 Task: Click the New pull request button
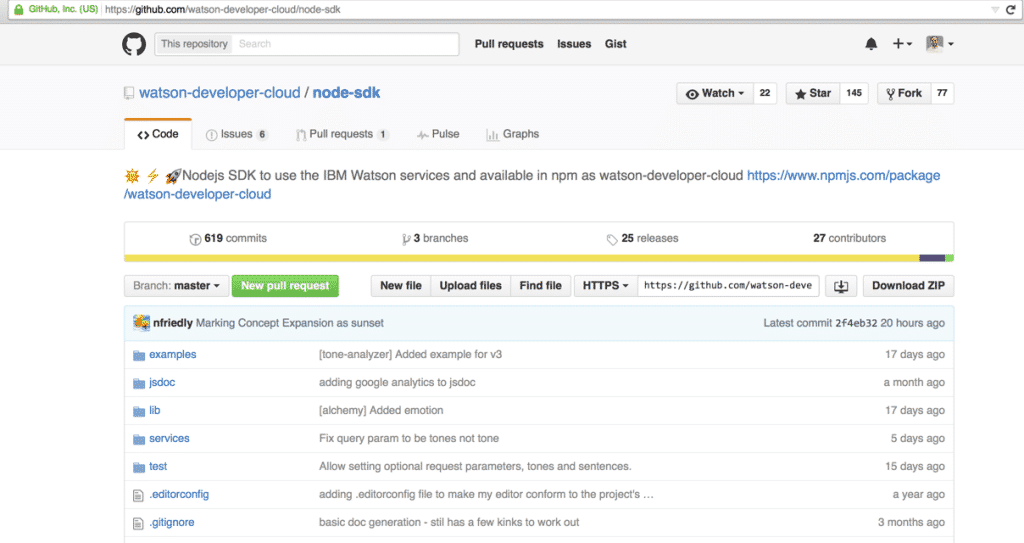point(285,286)
